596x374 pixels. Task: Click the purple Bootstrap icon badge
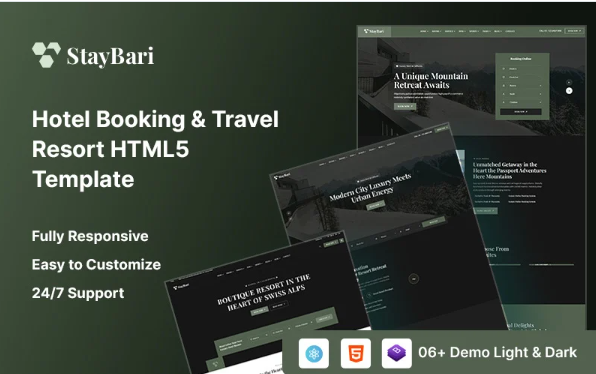click(396, 353)
